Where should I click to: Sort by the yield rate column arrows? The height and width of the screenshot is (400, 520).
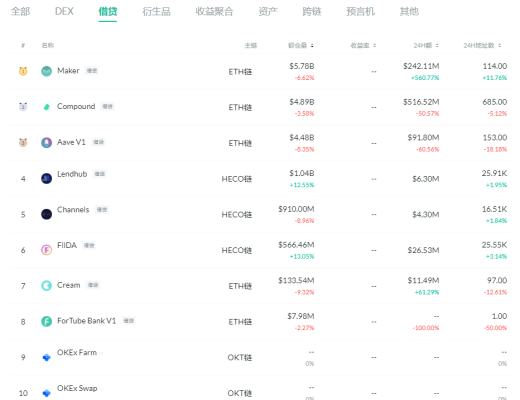click(x=374, y=45)
